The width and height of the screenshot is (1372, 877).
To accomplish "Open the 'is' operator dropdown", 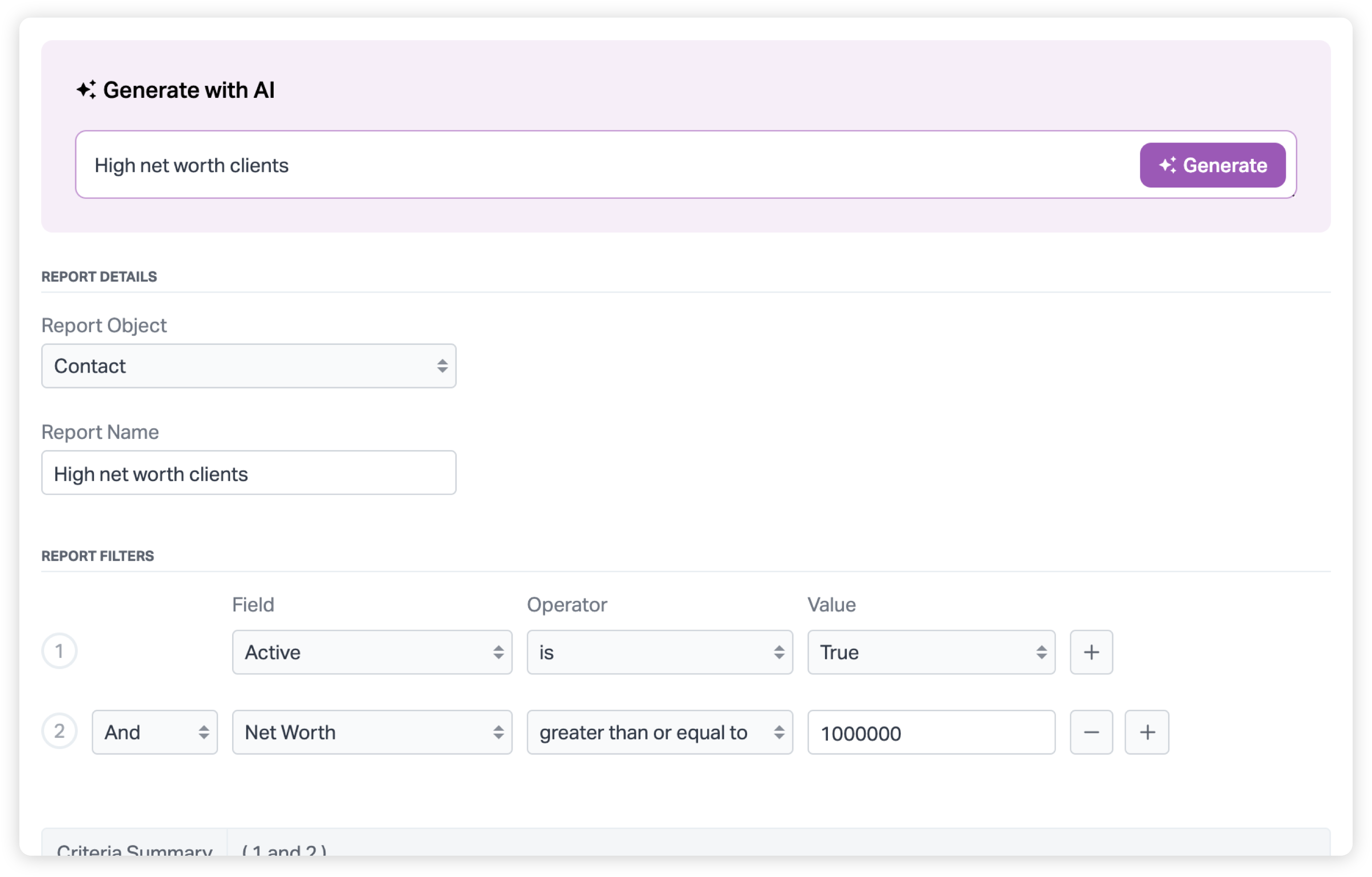I will [x=659, y=652].
